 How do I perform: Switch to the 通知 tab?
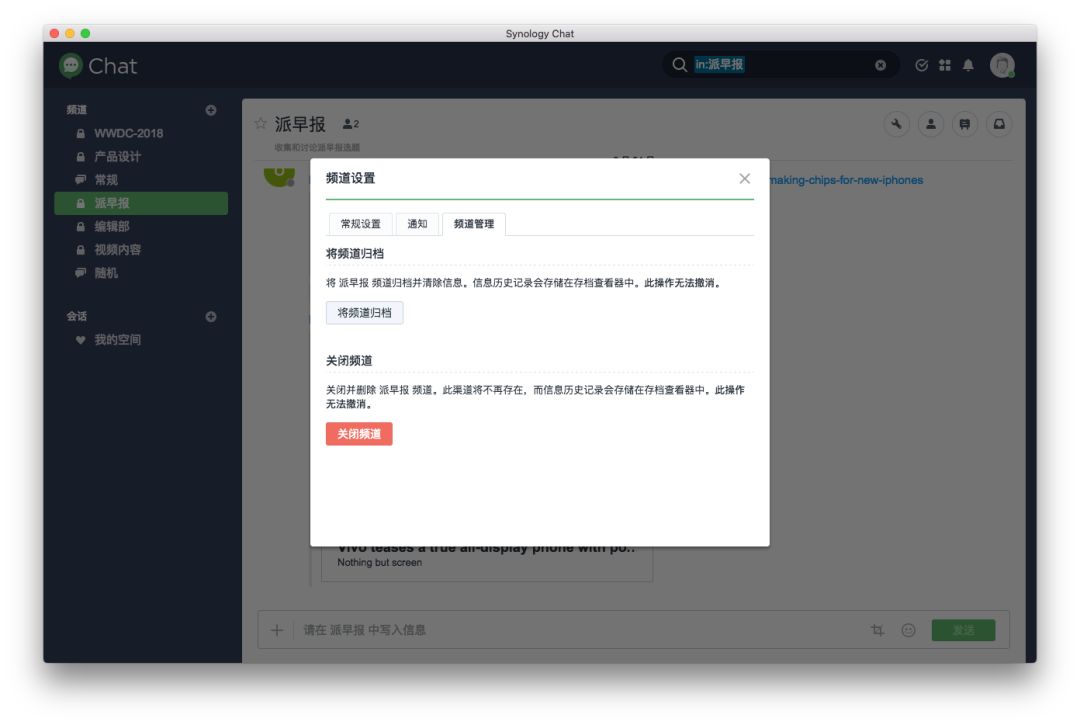coord(417,224)
